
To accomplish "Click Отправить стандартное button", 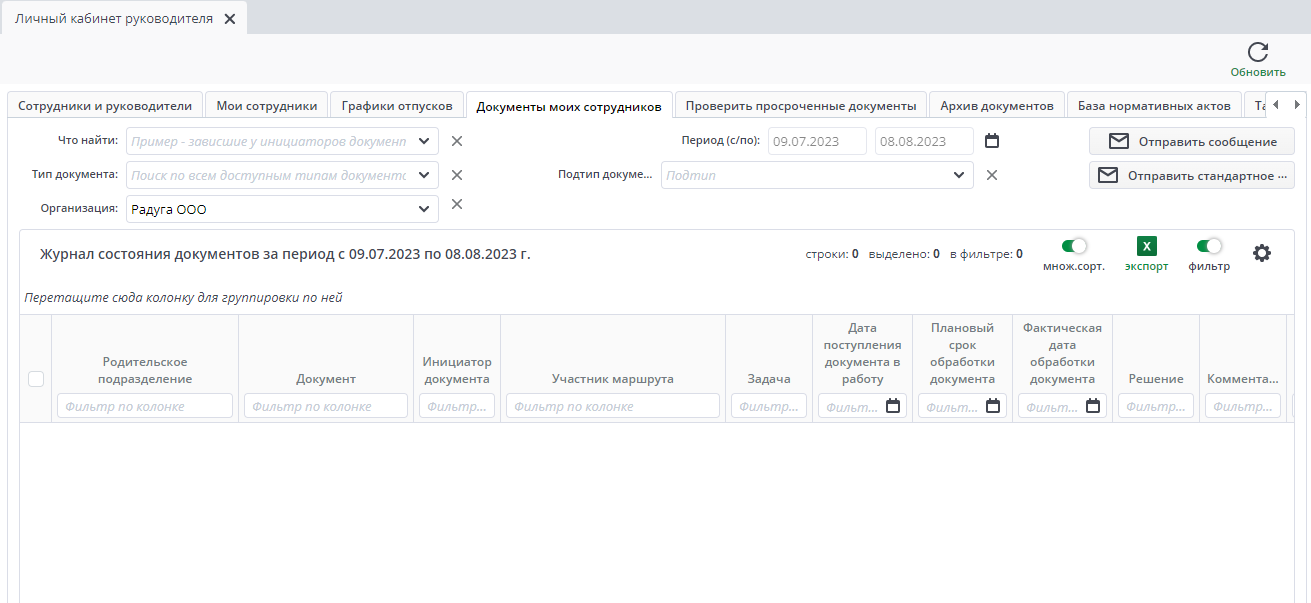I will click(x=1192, y=175).
